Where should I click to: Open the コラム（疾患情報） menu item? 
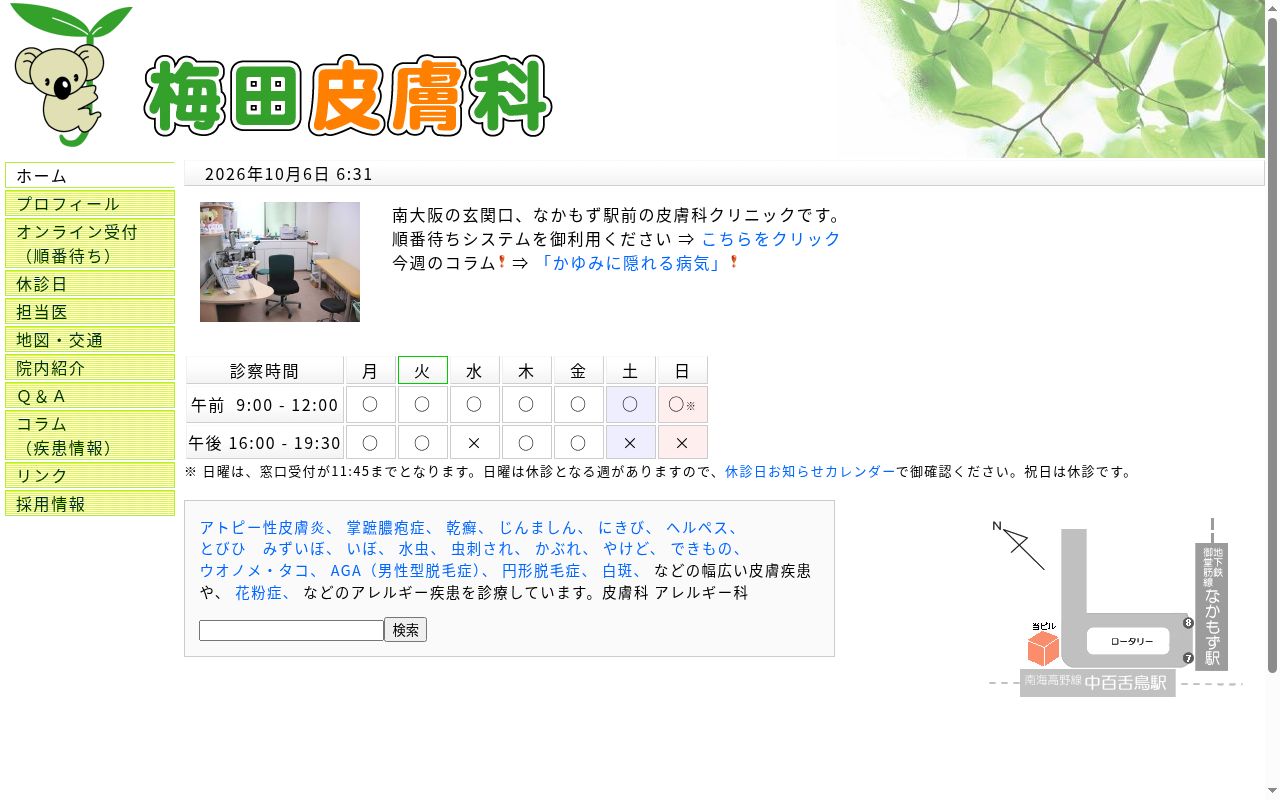point(90,435)
